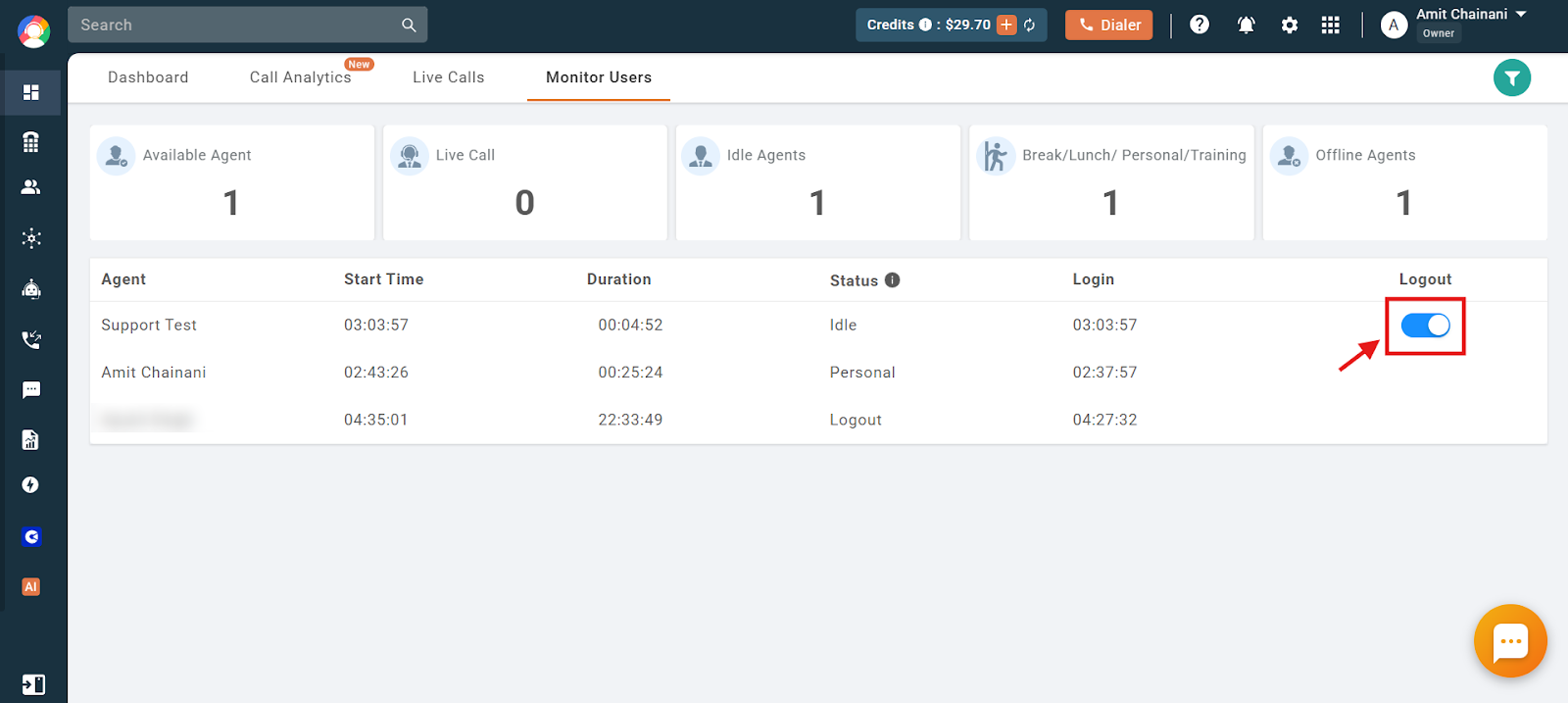Click the orange plus to add credits

[x=1006, y=25]
